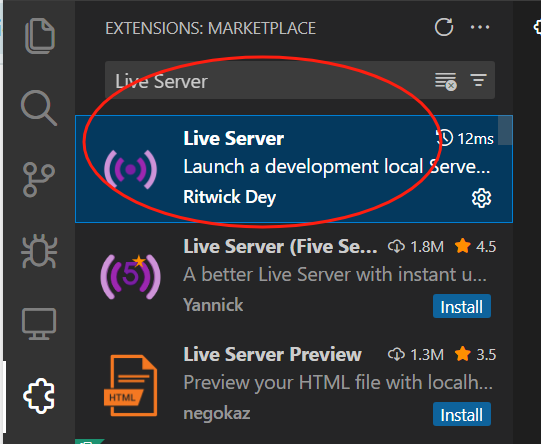This screenshot has width=541, height=444.
Task: Open the Search view icon
Action: click(39, 108)
